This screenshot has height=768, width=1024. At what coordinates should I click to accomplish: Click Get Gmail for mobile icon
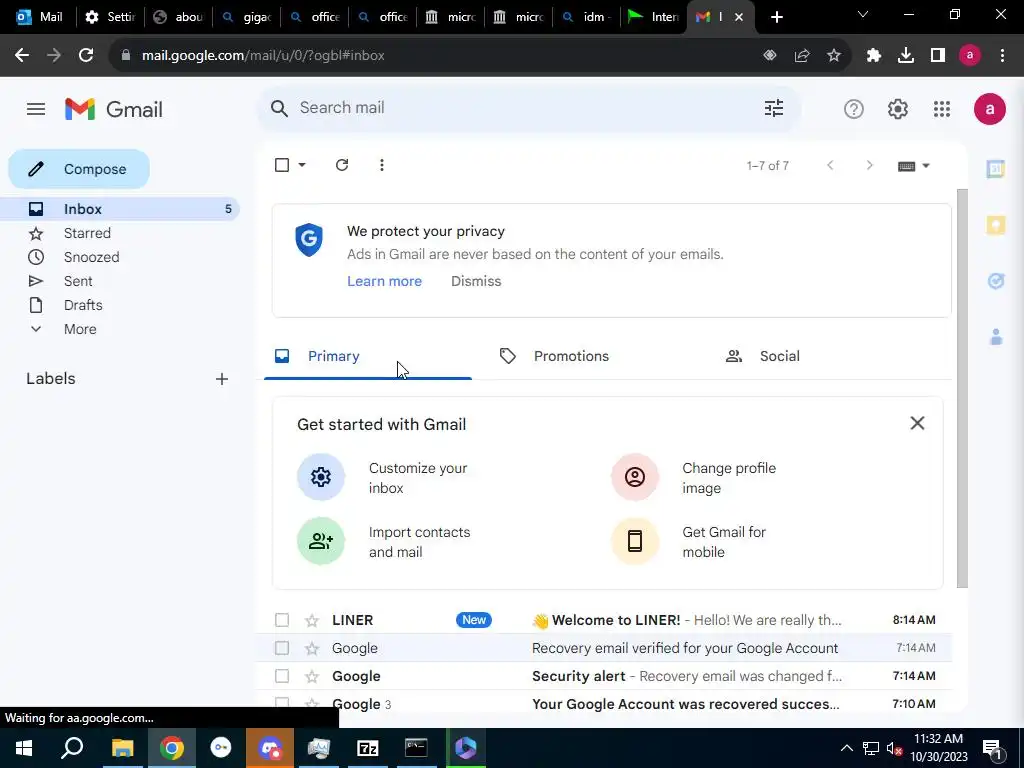635,541
